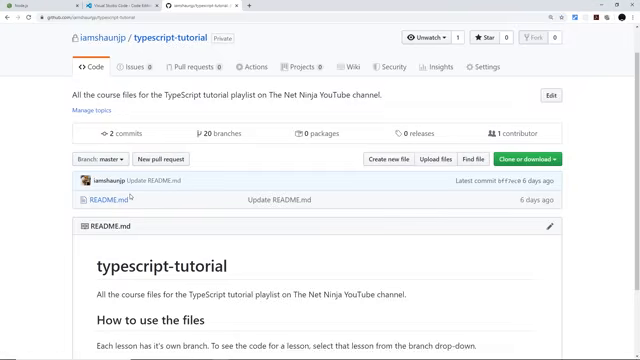Click New pull request button
Viewport: 640px width, 360px height.
pos(161,159)
